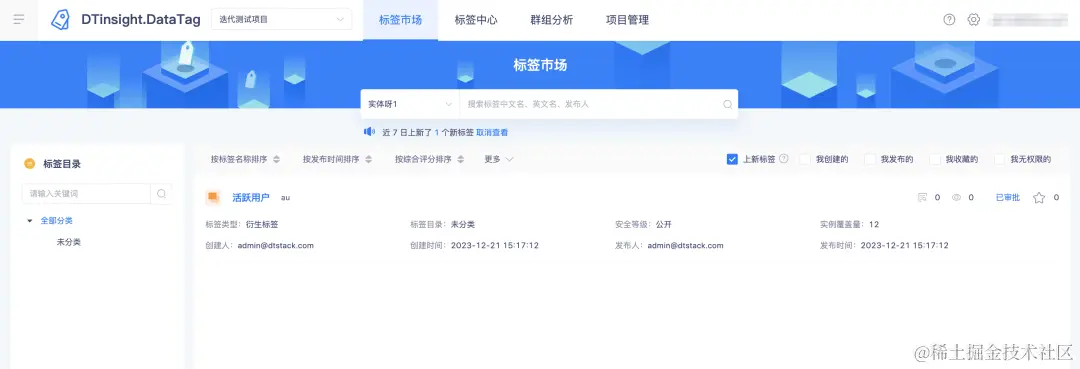Viewport: 1080px width, 369px height.
Task: Click the 创建时间 2023-12-21 15:17:12 value
Action: tap(495, 245)
